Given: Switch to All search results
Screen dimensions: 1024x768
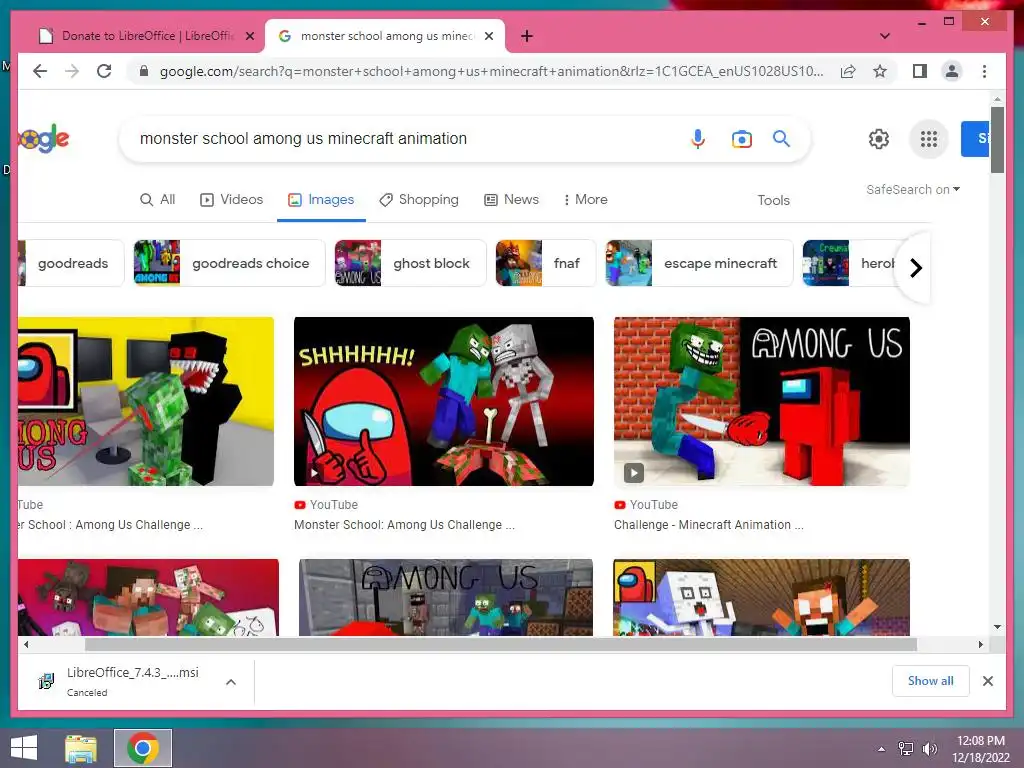Looking at the screenshot, I should (157, 200).
